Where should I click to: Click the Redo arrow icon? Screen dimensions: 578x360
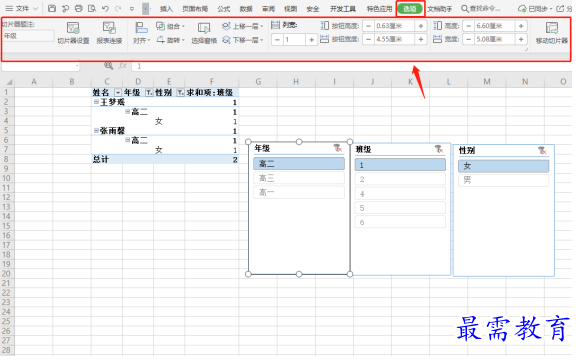pyautogui.click(x=118, y=8)
